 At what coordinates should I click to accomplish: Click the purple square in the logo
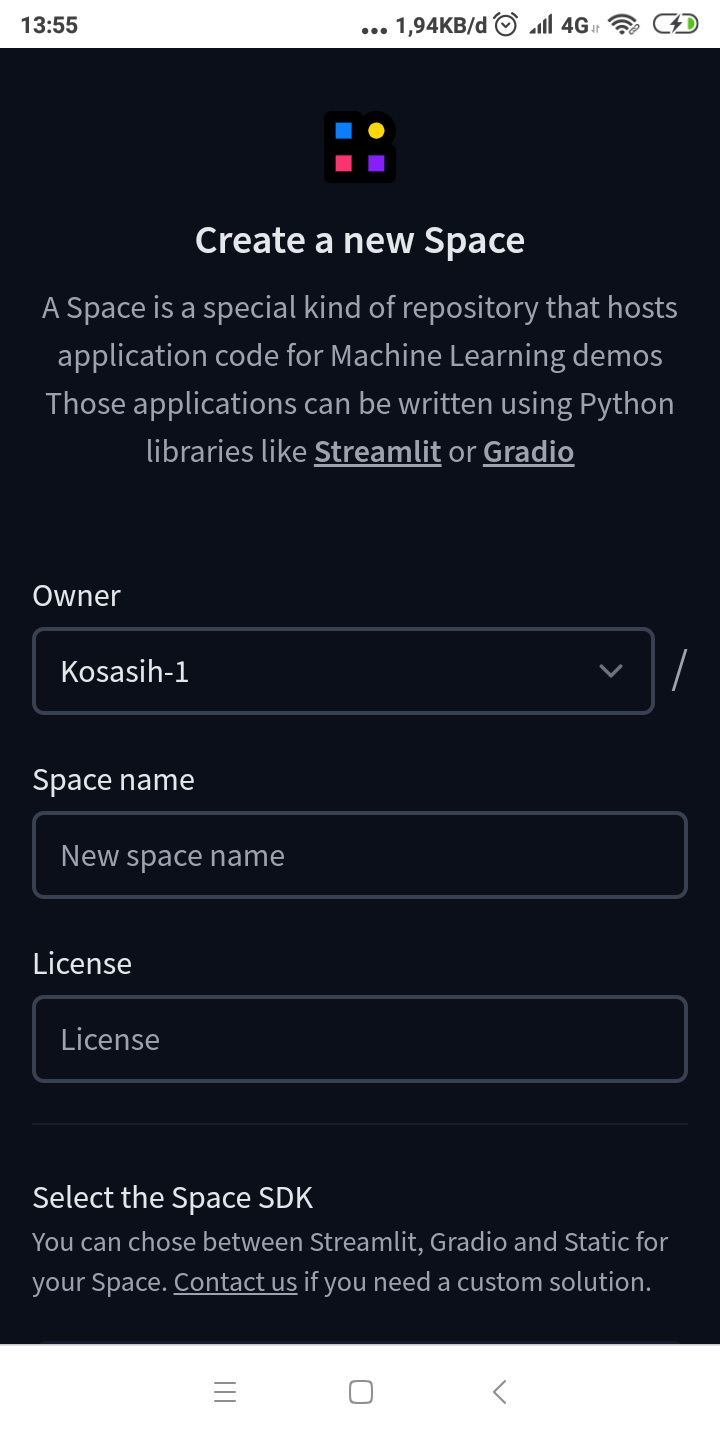click(376, 163)
